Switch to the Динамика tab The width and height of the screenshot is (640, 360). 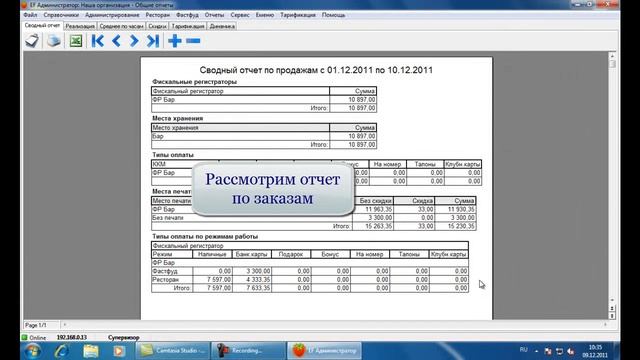click(x=222, y=26)
